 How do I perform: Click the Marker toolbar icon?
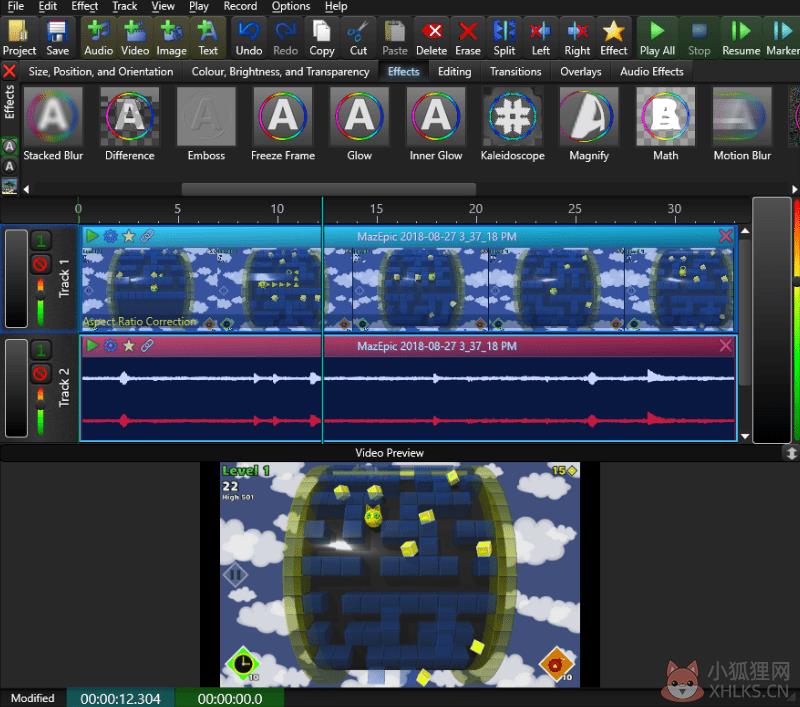pyautogui.click(x=782, y=38)
